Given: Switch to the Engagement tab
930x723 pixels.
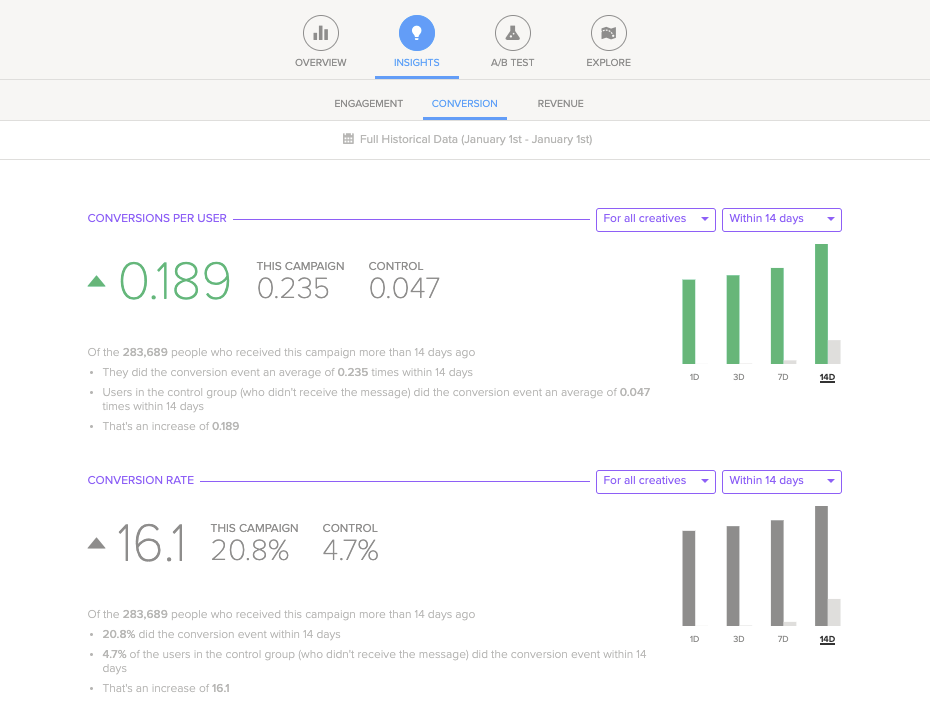Looking at the screenshot, I should pyautogui.click(x=368, y=104).
